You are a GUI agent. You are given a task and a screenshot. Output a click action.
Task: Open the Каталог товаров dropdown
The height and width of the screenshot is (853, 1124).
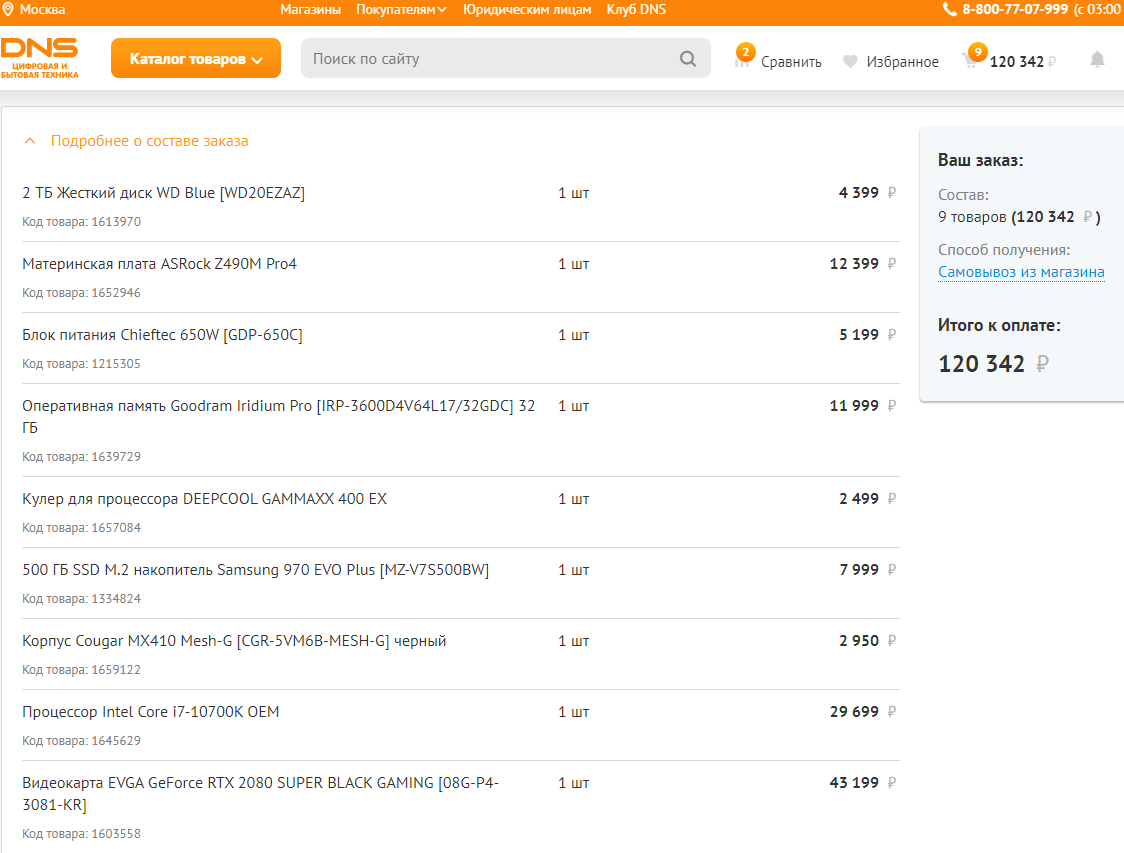[196, 58]
